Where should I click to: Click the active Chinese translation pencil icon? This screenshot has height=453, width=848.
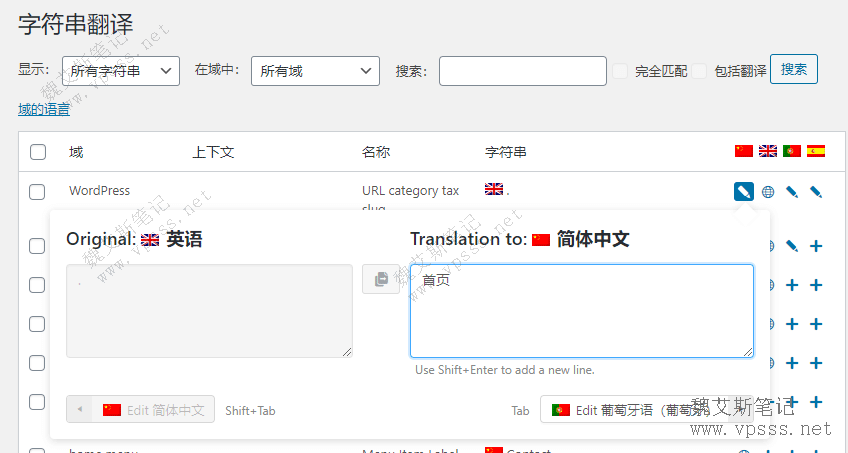tap(743, 191)
